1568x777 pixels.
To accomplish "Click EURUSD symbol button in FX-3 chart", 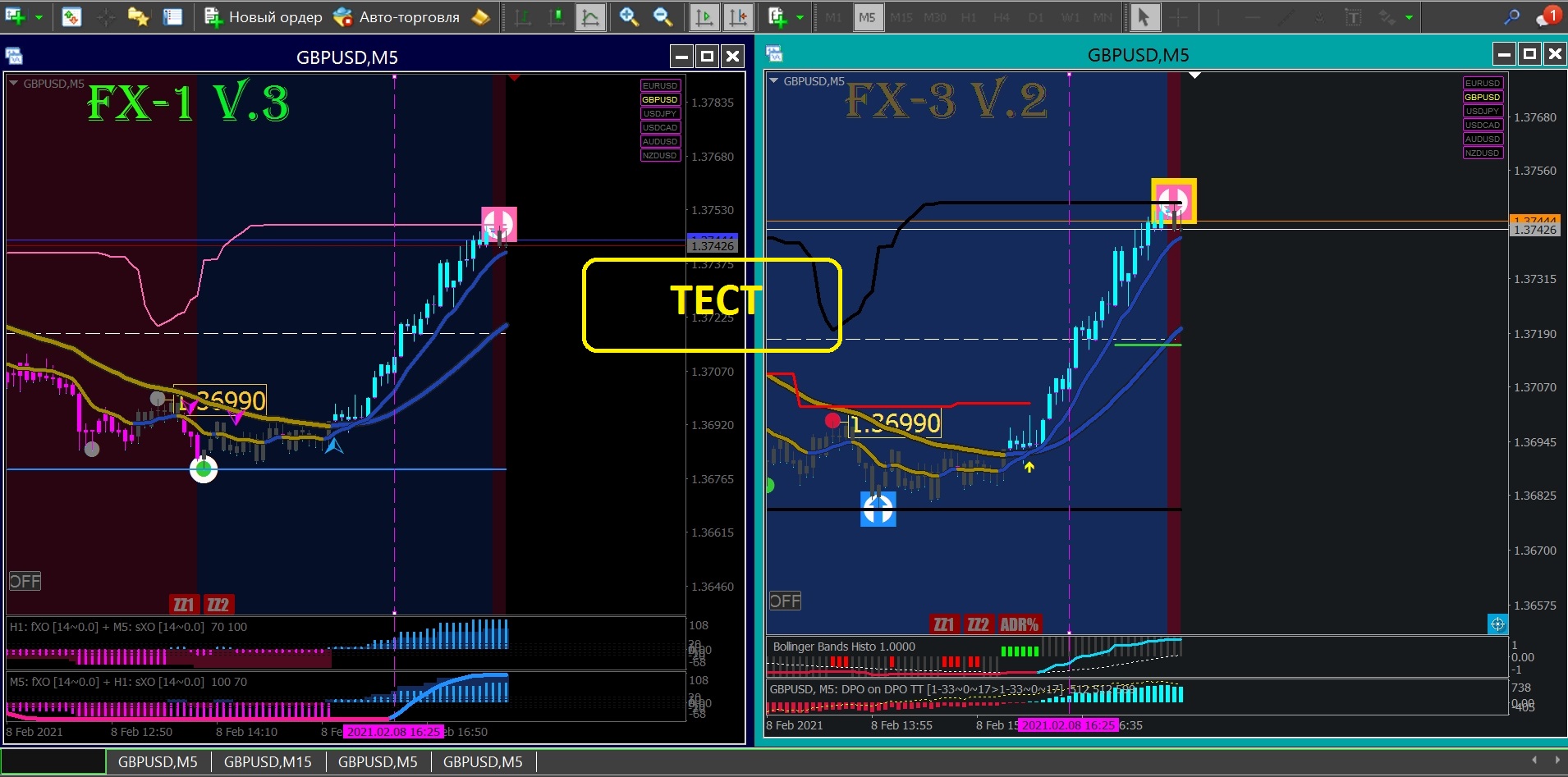I will pyautogui.click(x=1483, y=83).
